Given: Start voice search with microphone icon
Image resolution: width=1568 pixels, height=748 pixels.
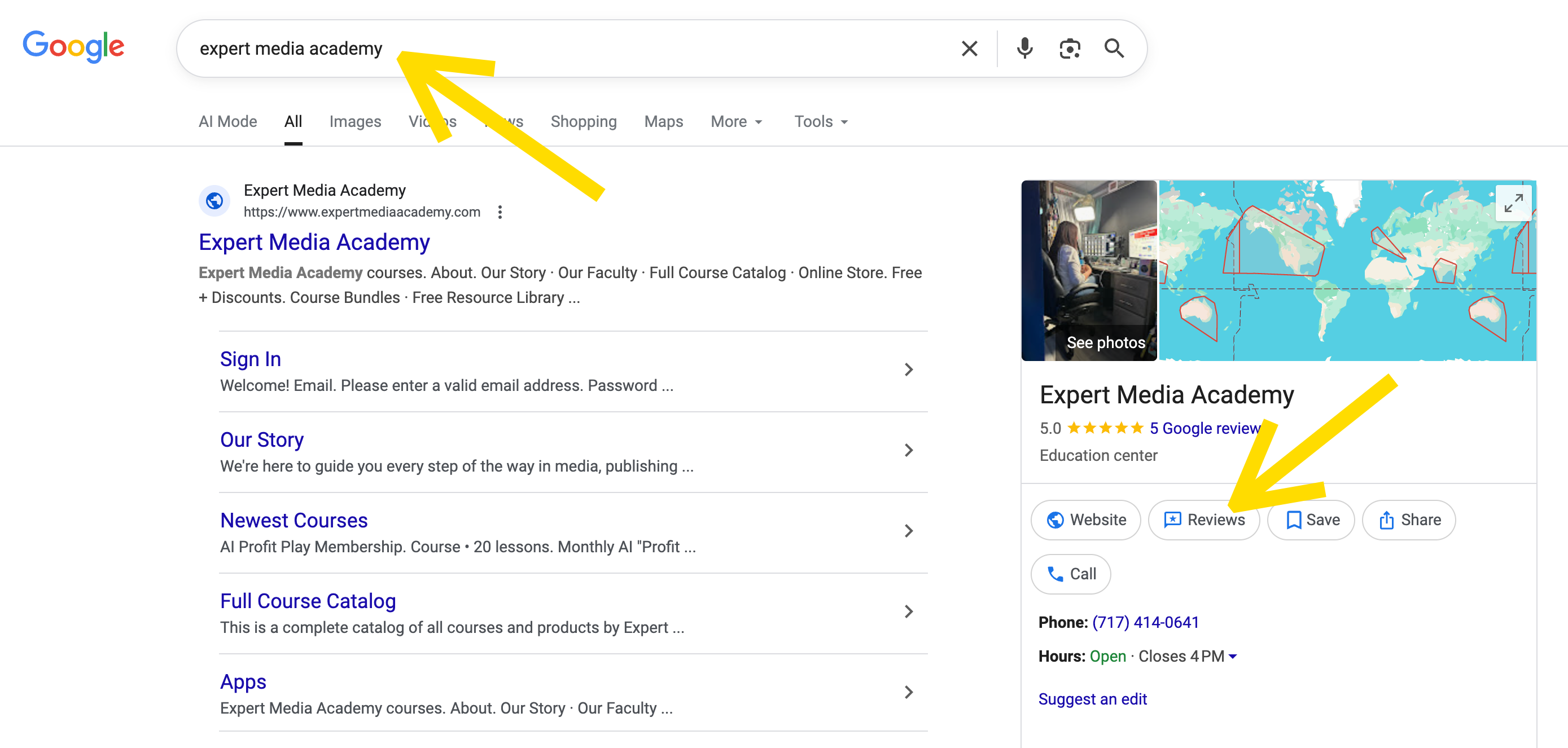Looking at the screenshot, I should (x=1024, y=49).
